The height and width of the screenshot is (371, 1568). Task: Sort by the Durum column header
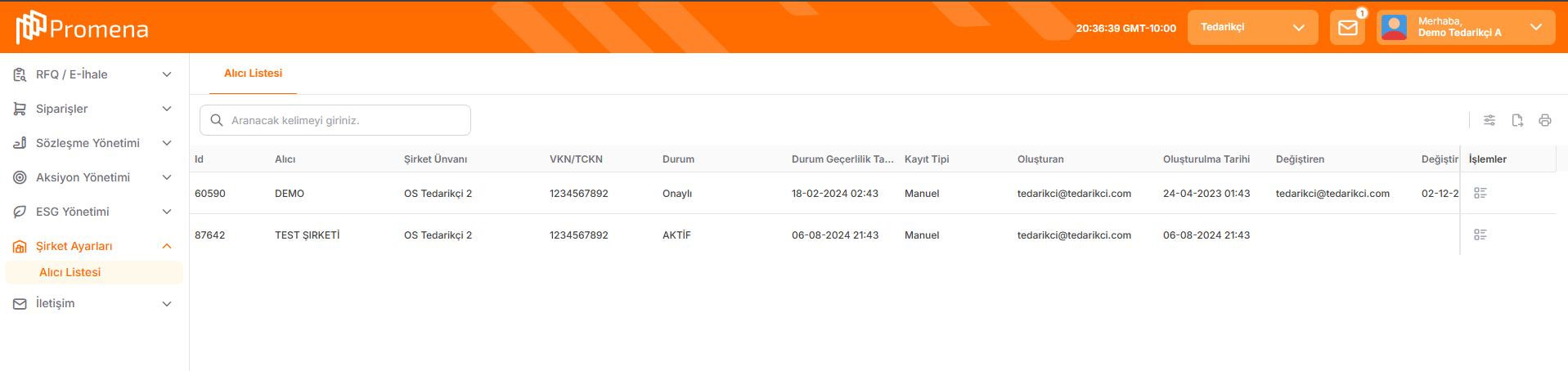pyautogui.click(x=678, y=159)
